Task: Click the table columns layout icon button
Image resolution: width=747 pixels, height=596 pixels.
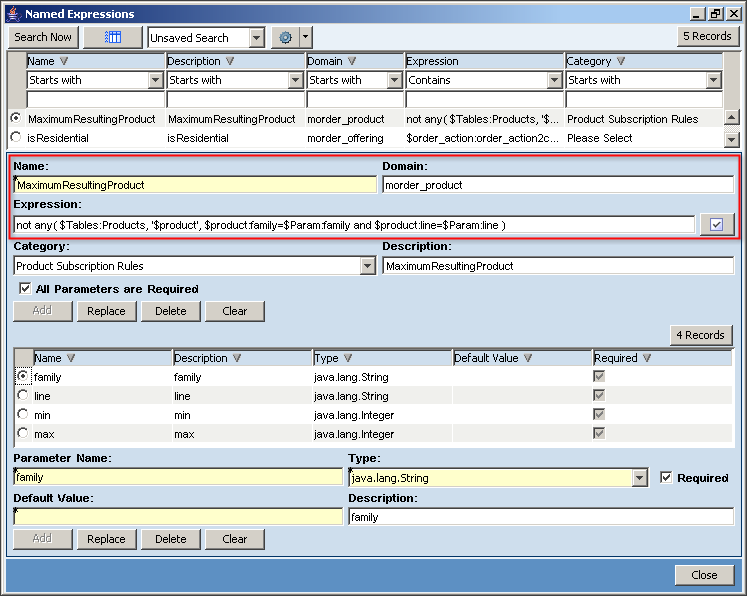Action: 112,37
